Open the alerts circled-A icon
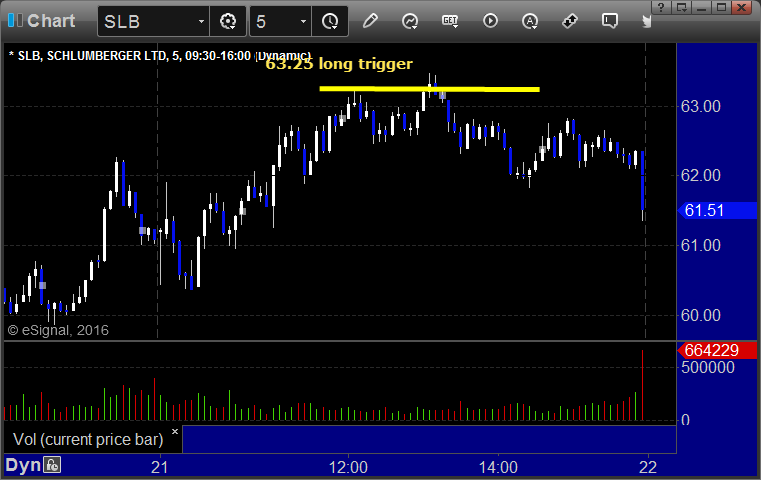Image resolution: width=761 pixels, height=480 pixels. [x=529, y=21]
